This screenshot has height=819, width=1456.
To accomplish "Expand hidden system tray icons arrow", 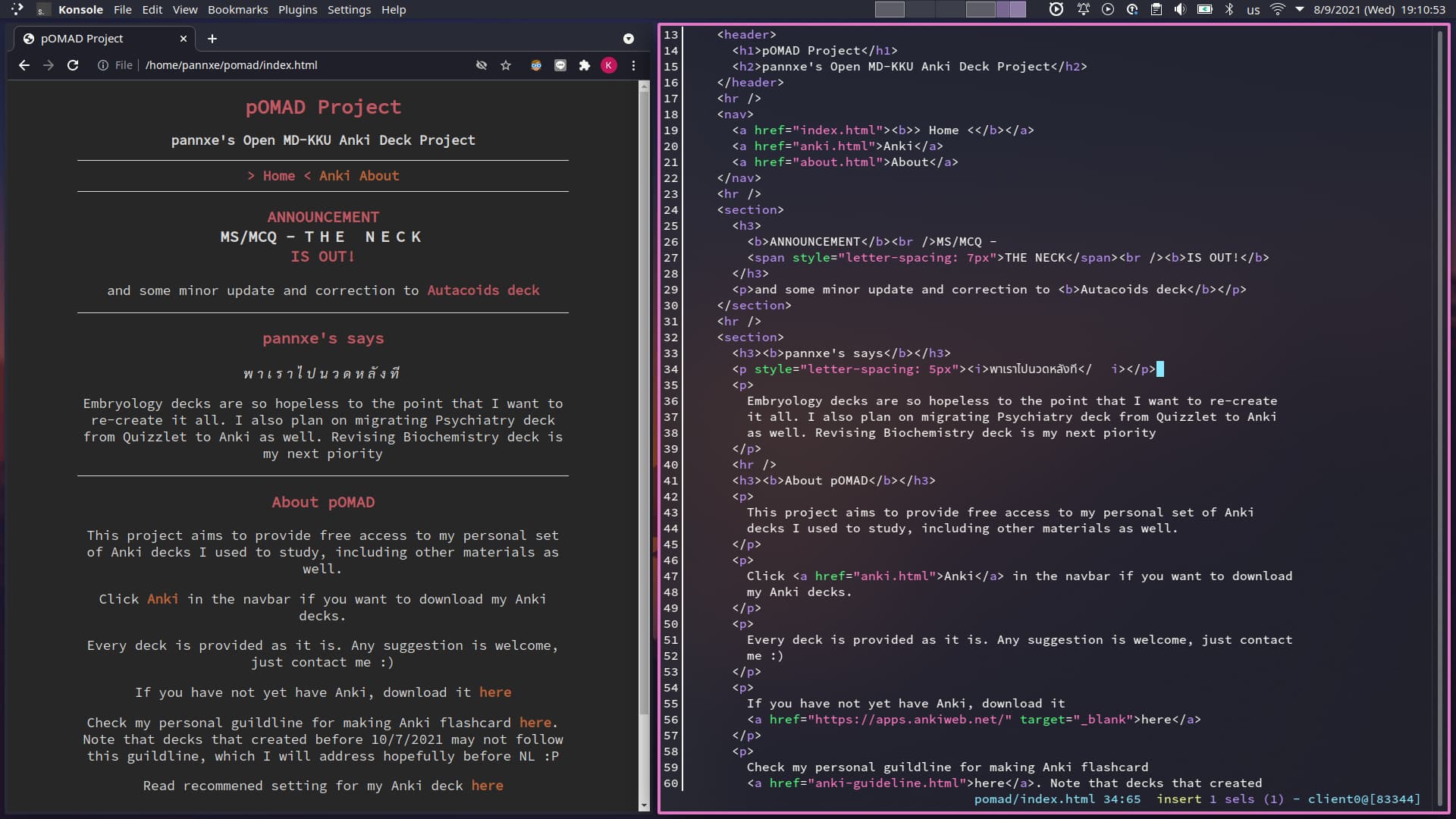I will pos(1300,9).
